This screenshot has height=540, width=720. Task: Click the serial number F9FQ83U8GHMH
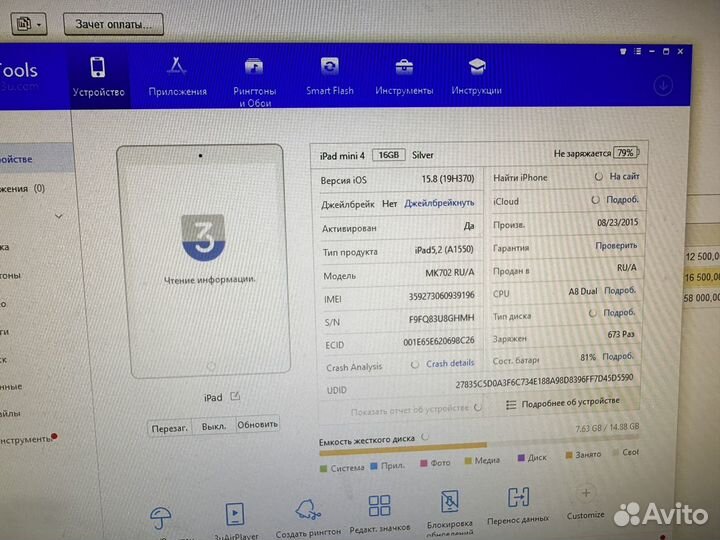coord(441,318)
